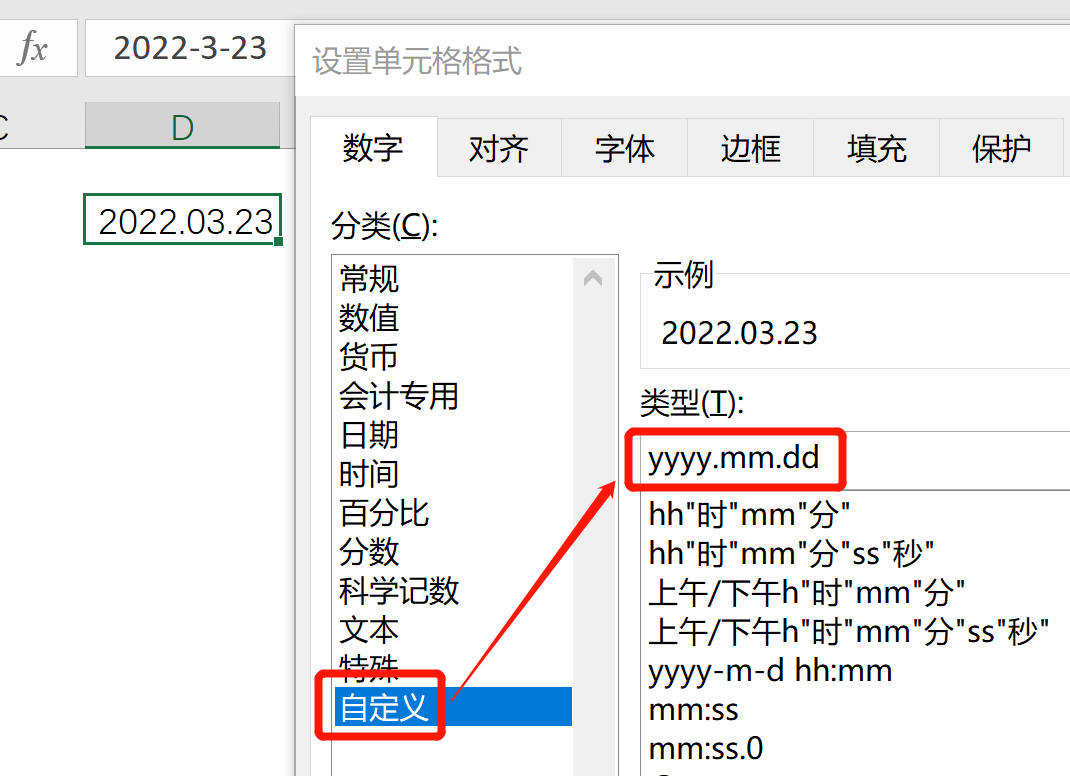Image resolution: width=1070 pixels, height=776 pixels.
Task: Pick 分数 category
Action: 453,551
